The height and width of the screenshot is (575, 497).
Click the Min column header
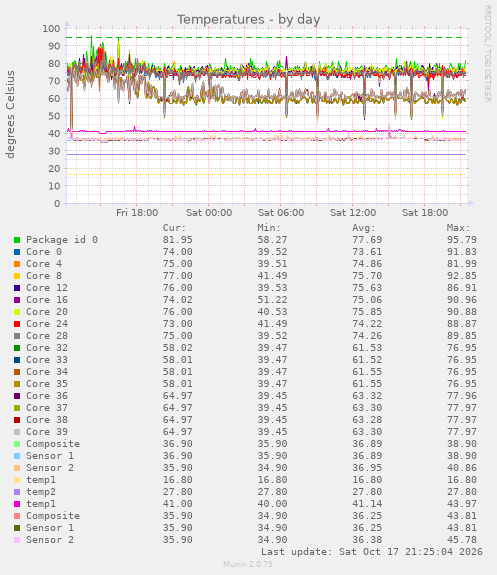(269, 228)
